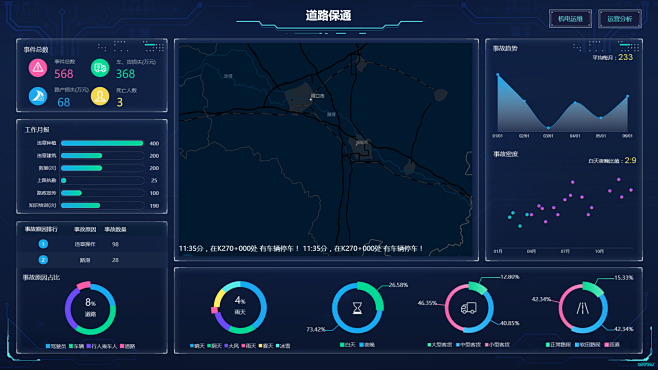
Task: Click the progress bar showing 400
Action: coord(102,143)
